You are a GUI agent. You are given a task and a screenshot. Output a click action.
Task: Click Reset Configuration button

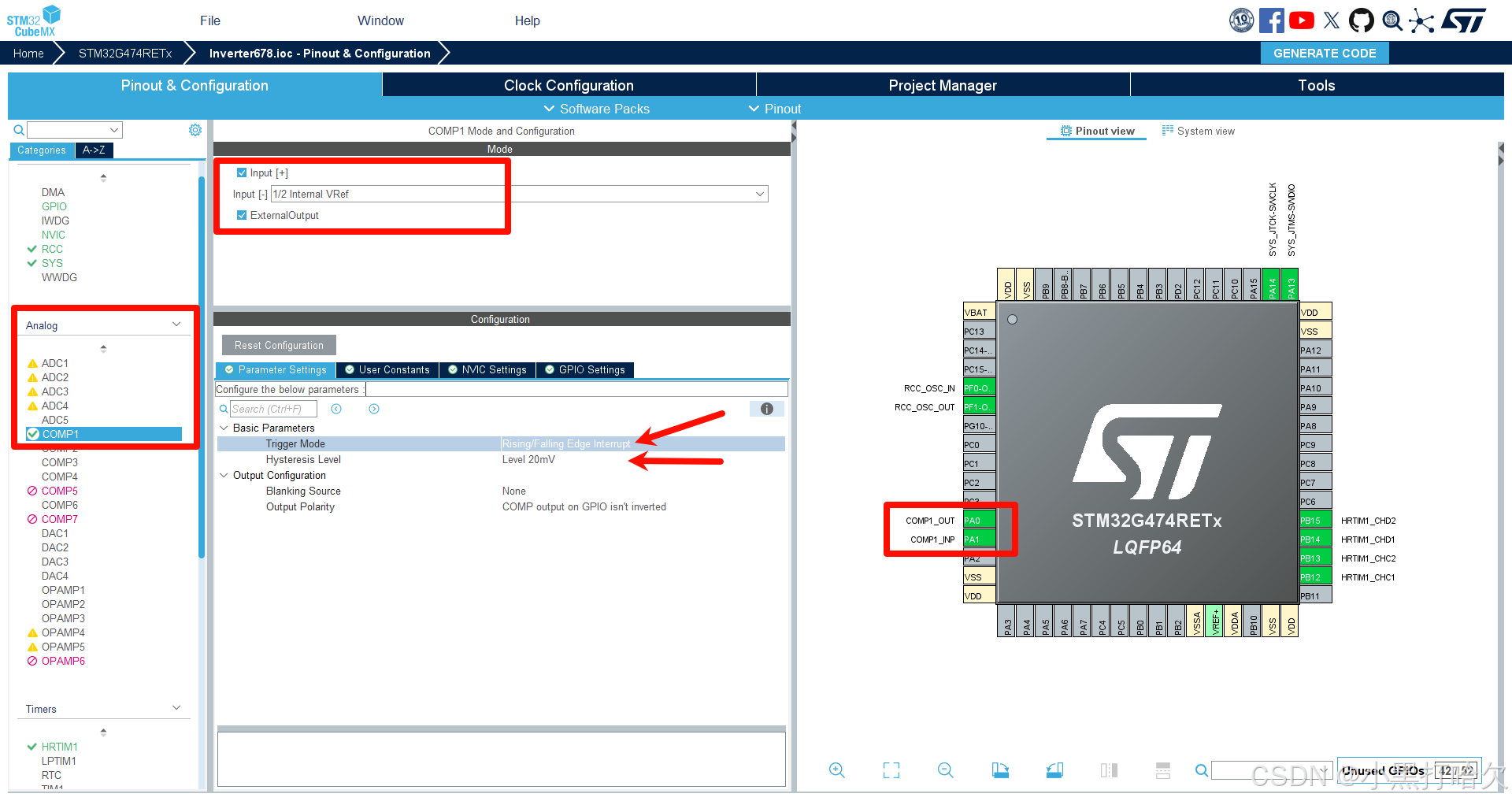point(279,345)
